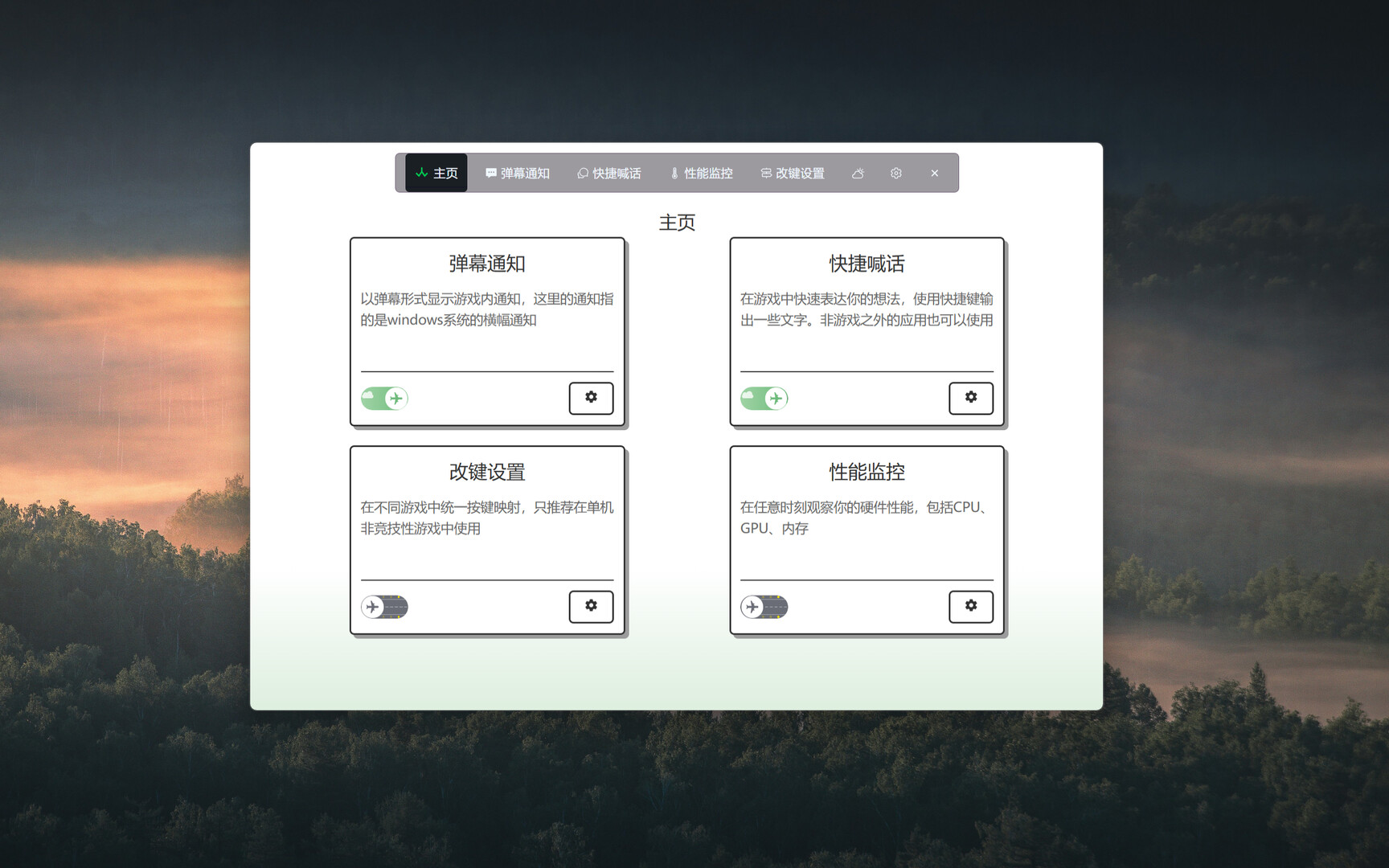Click the 弹幕通知 card title

(x=487, y=264)
